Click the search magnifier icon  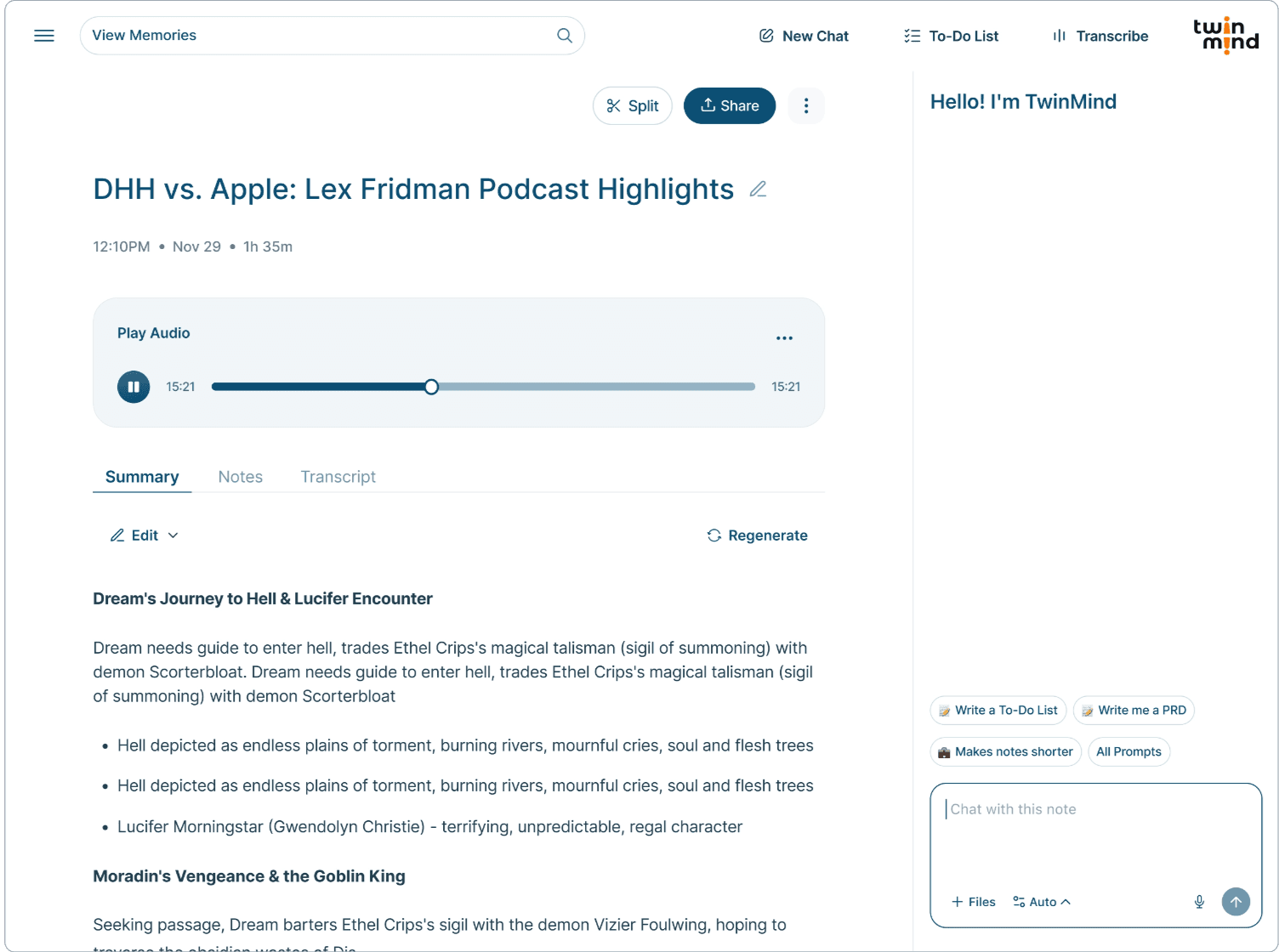pyautogui.click(x=565, y=36)
